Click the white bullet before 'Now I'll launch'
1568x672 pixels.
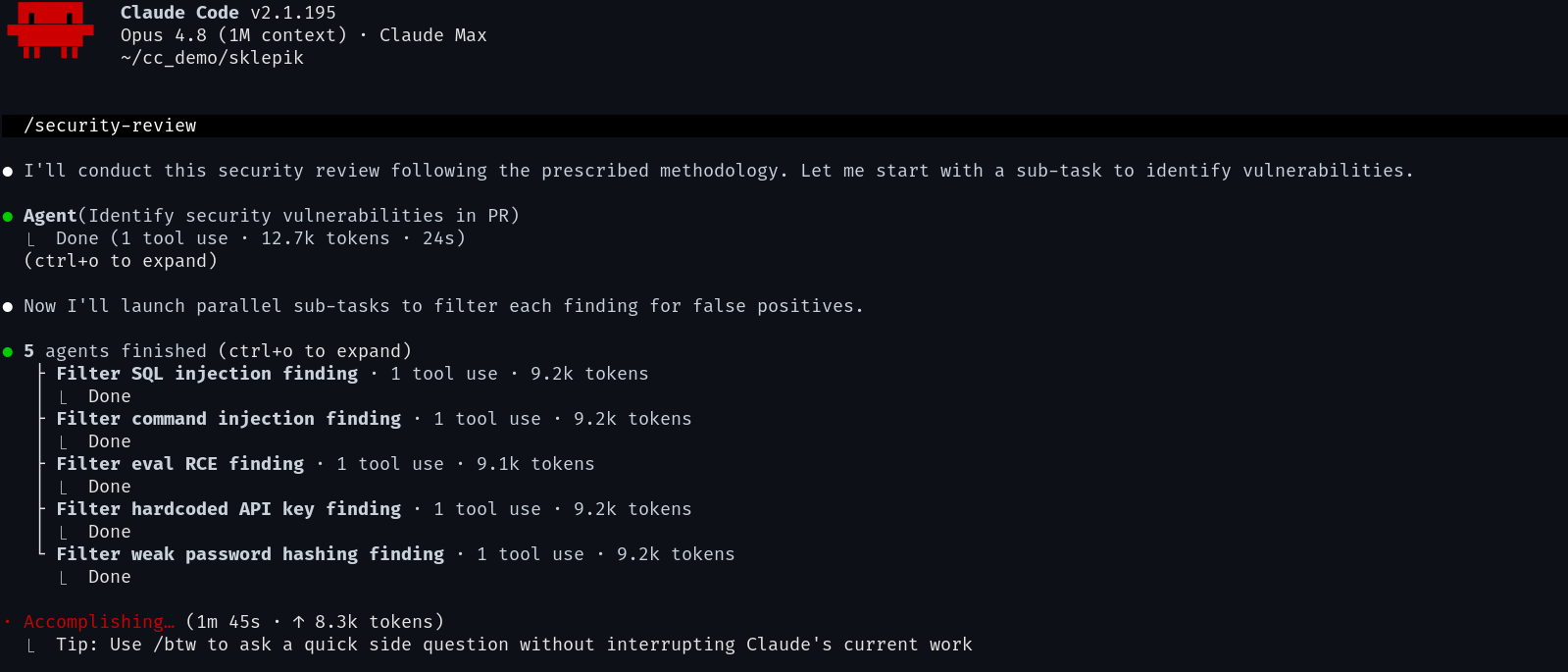point(8,307)
